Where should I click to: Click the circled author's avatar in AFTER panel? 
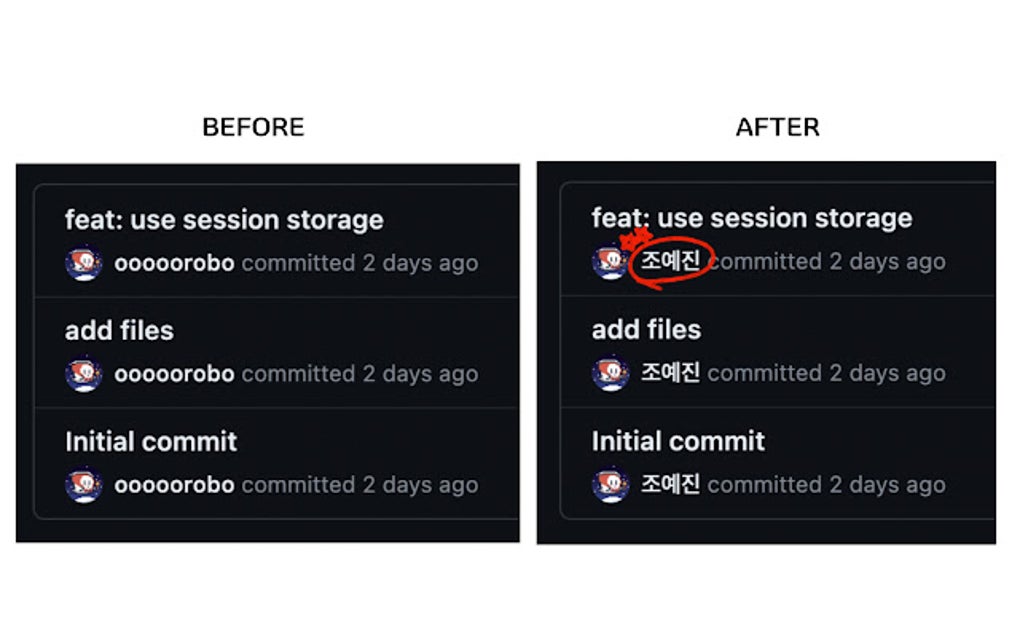point(610,261)
